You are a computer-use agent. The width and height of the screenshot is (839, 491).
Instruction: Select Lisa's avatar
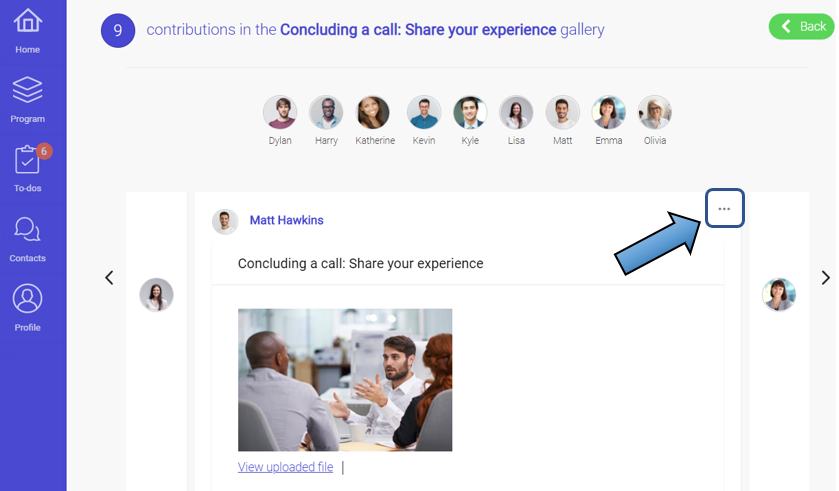tap(516, 113)
